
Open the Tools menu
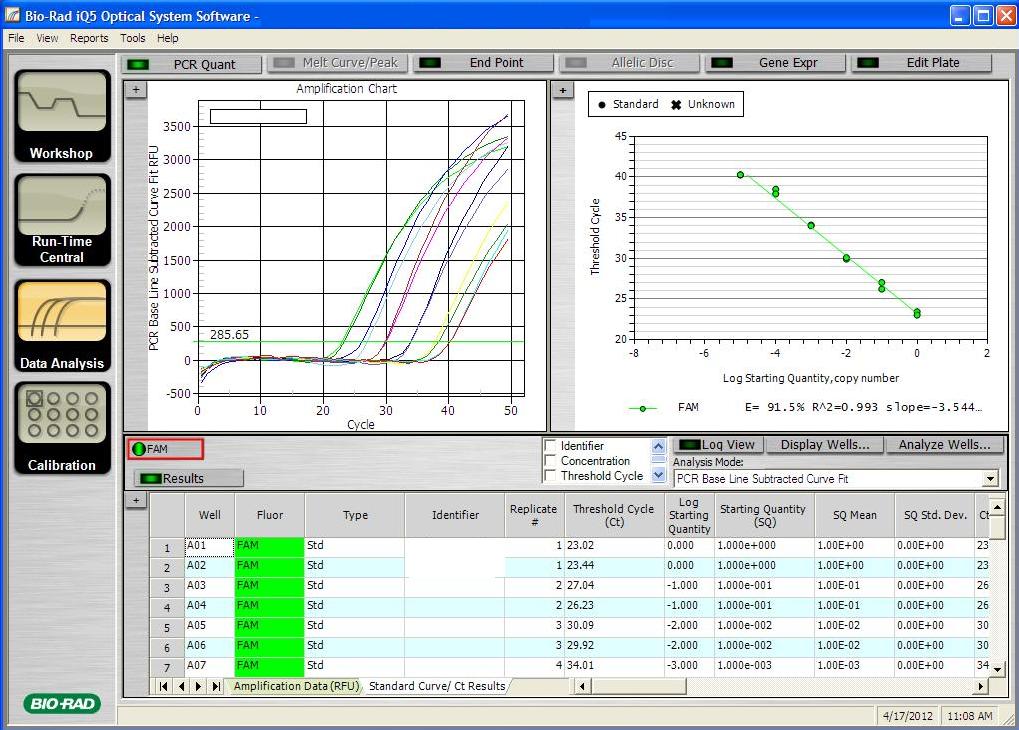133,38
